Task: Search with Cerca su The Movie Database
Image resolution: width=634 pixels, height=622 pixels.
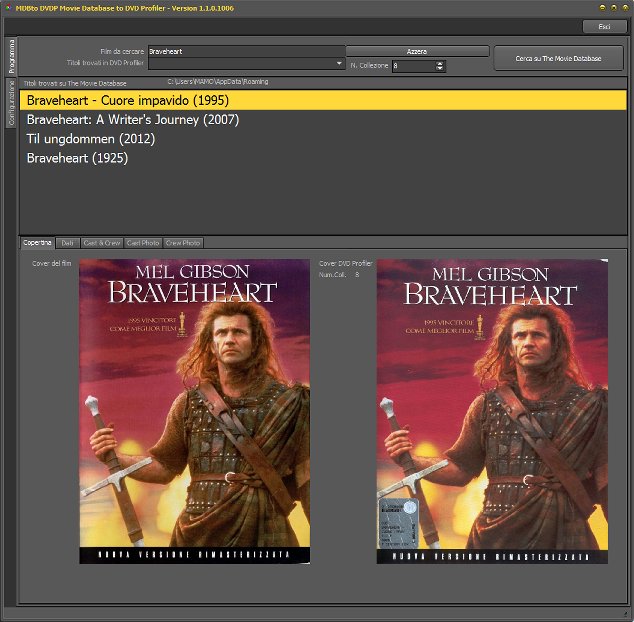Action: coord(558,58)
